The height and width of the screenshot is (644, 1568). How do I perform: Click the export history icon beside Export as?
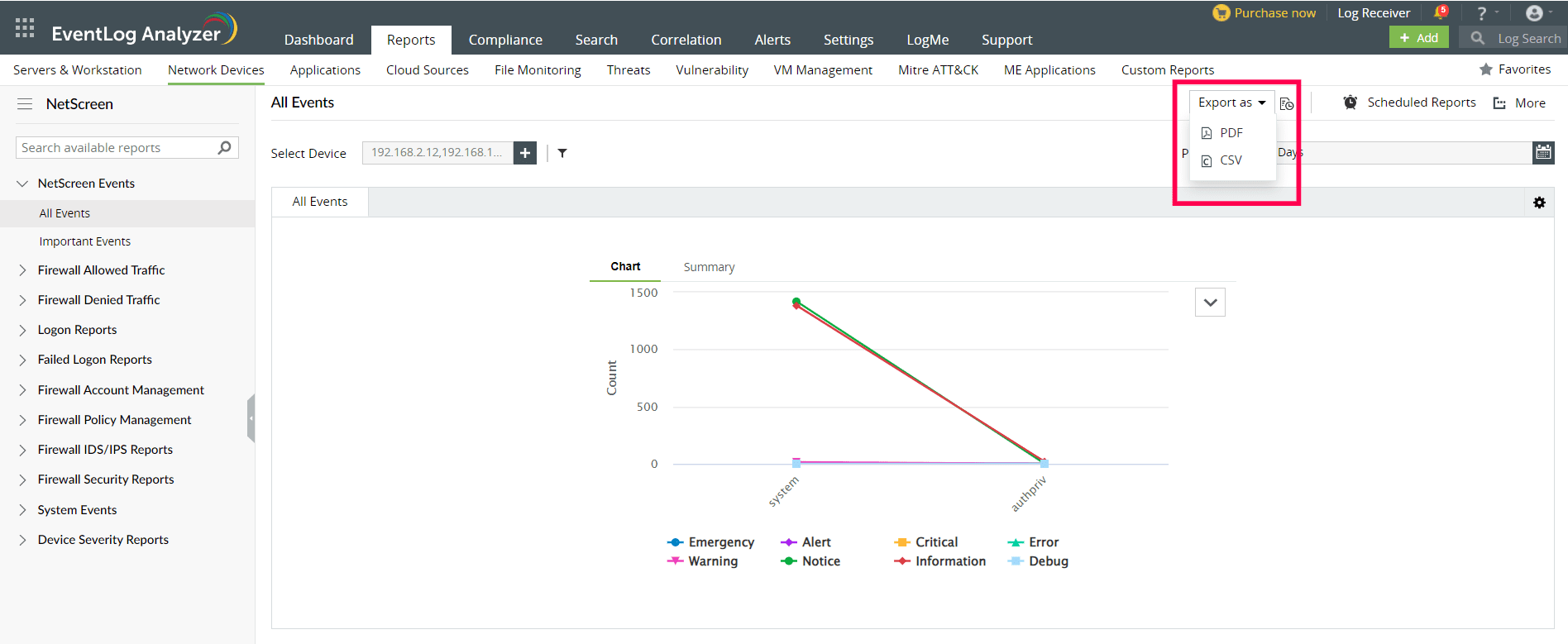click(x=1287, y=103)
